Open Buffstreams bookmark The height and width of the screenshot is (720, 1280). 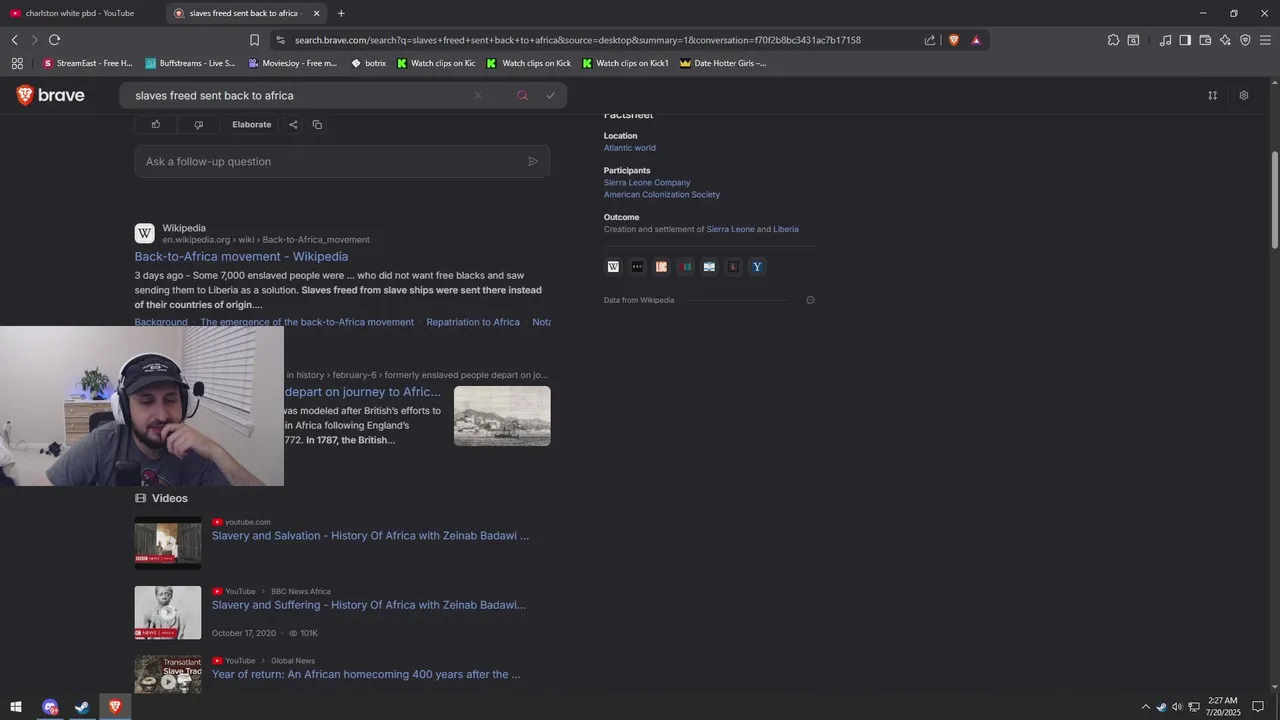click(x=190, y=63)
